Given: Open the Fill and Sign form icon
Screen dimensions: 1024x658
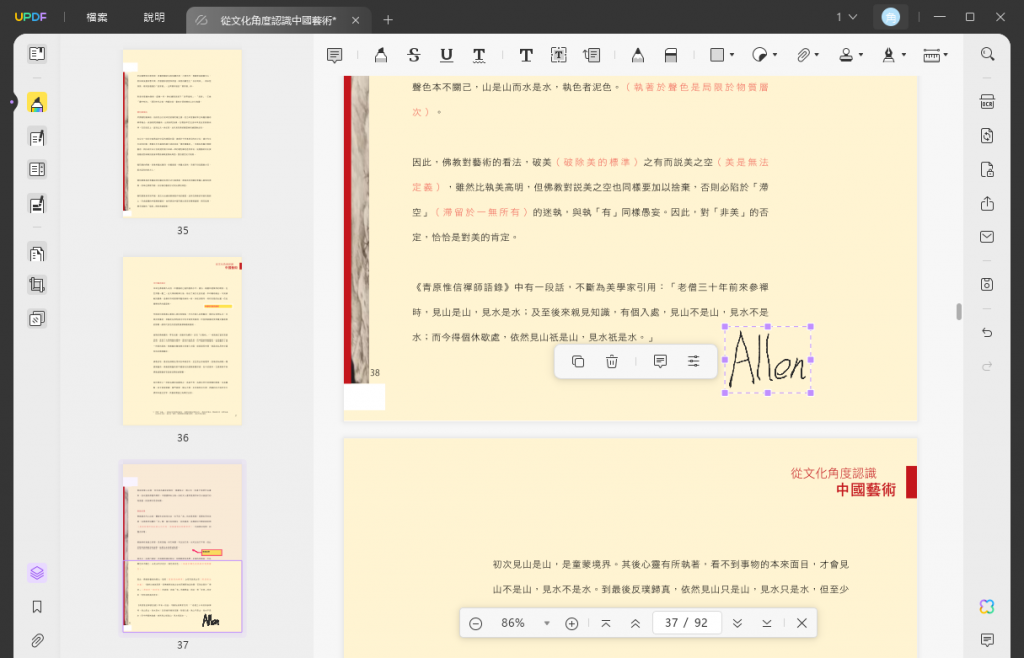Looking at the screenshot, I should click(37, 204).
